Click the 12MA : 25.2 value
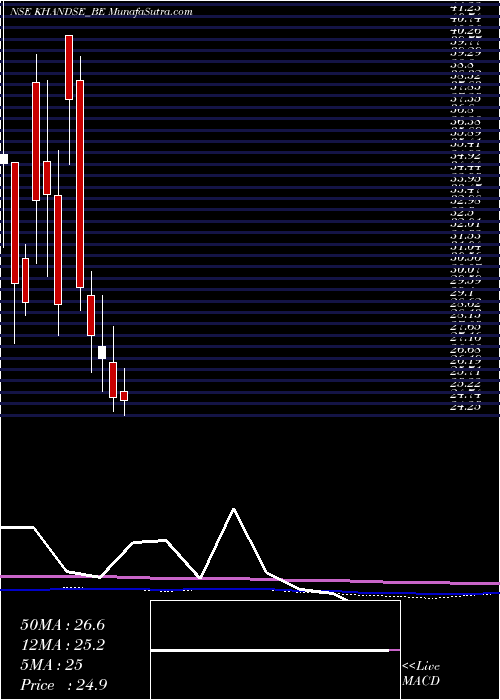This screenshot has height=700, width=500. coord(62,645)
